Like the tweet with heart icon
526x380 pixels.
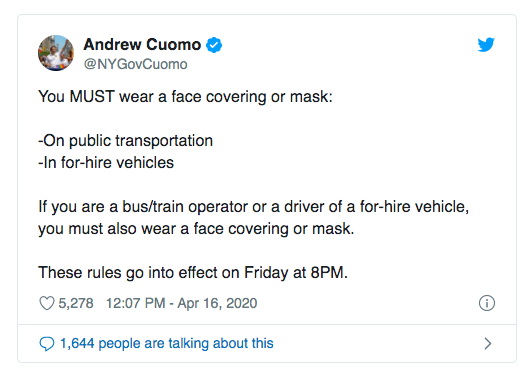point(47,303)
